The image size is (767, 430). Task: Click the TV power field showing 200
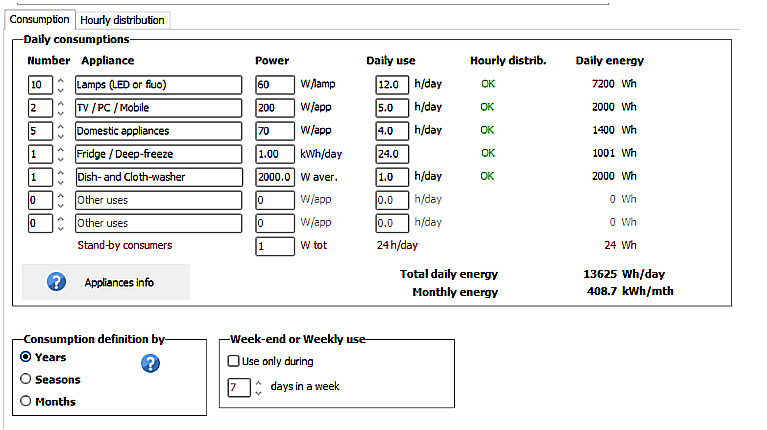click(275, 108)
